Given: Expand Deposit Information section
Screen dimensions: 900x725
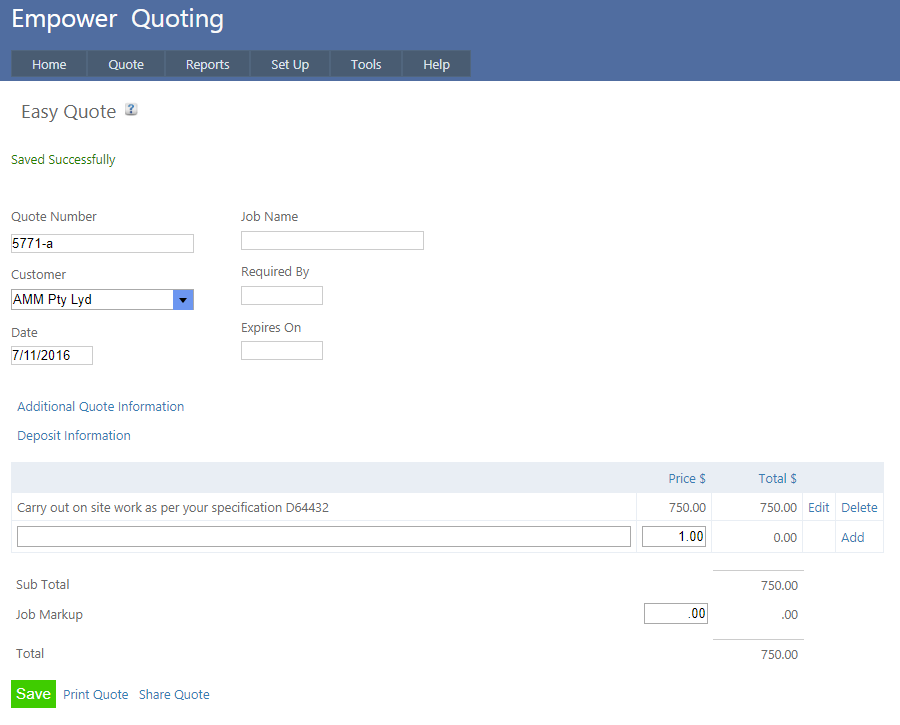Looking at the screenshot, I should 74,436.
